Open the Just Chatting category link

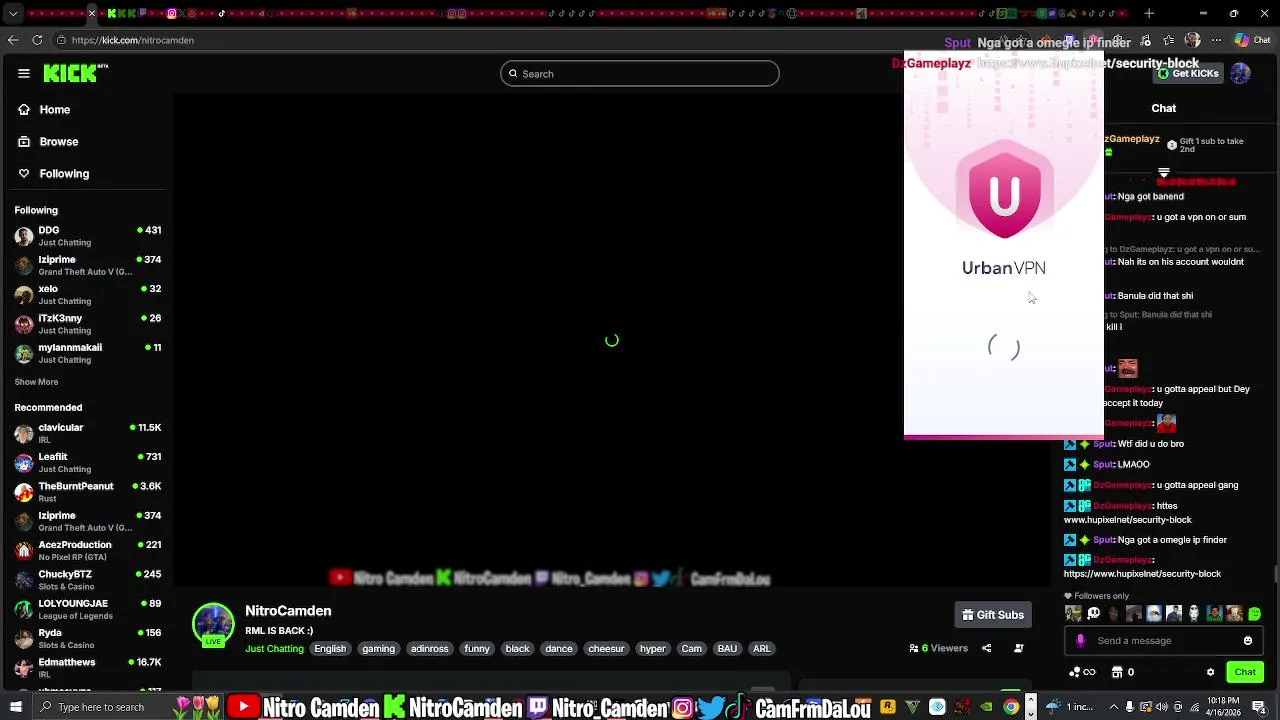(274, 649)
